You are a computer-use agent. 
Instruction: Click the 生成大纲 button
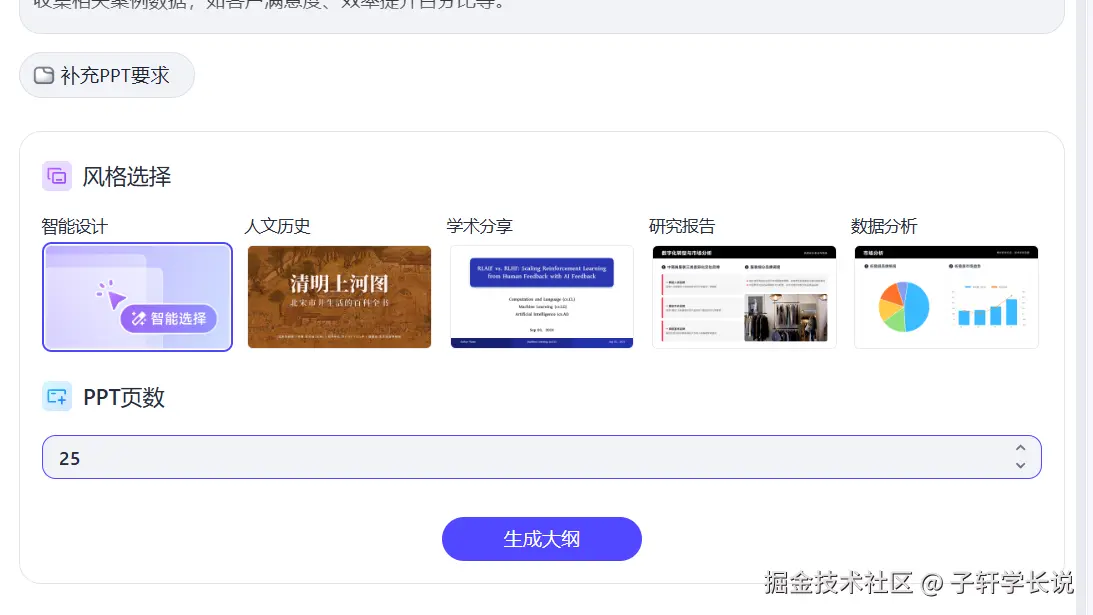tap(542, 539)
